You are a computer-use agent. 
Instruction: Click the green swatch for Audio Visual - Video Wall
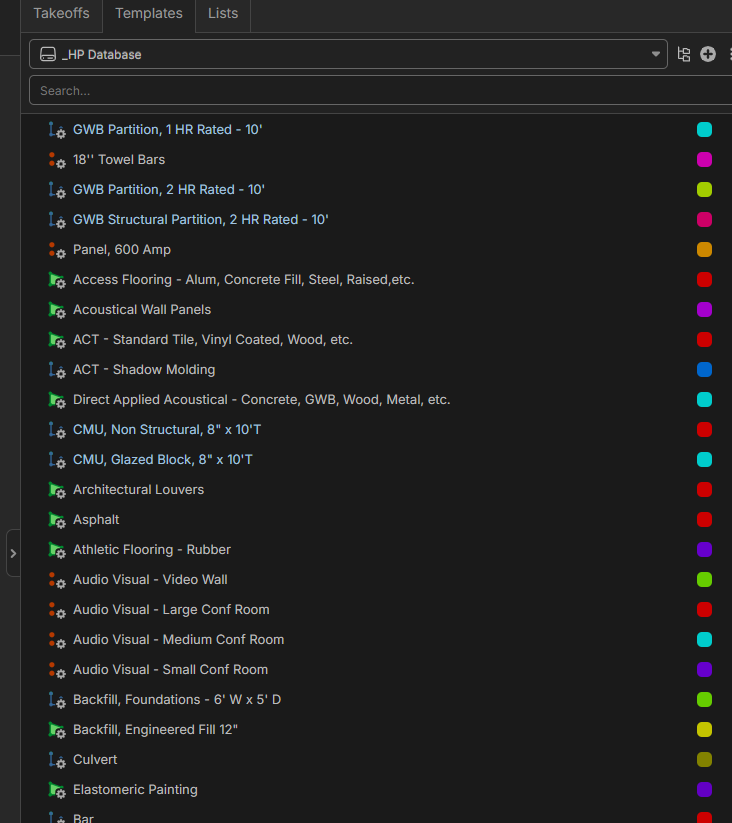[704, 580]
